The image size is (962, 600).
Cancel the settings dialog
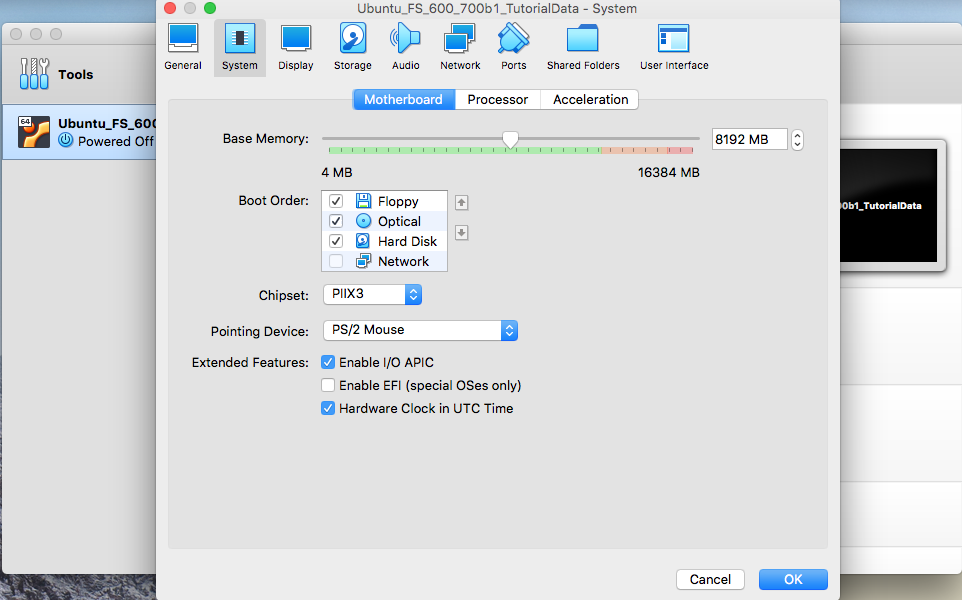click(710, 579)
